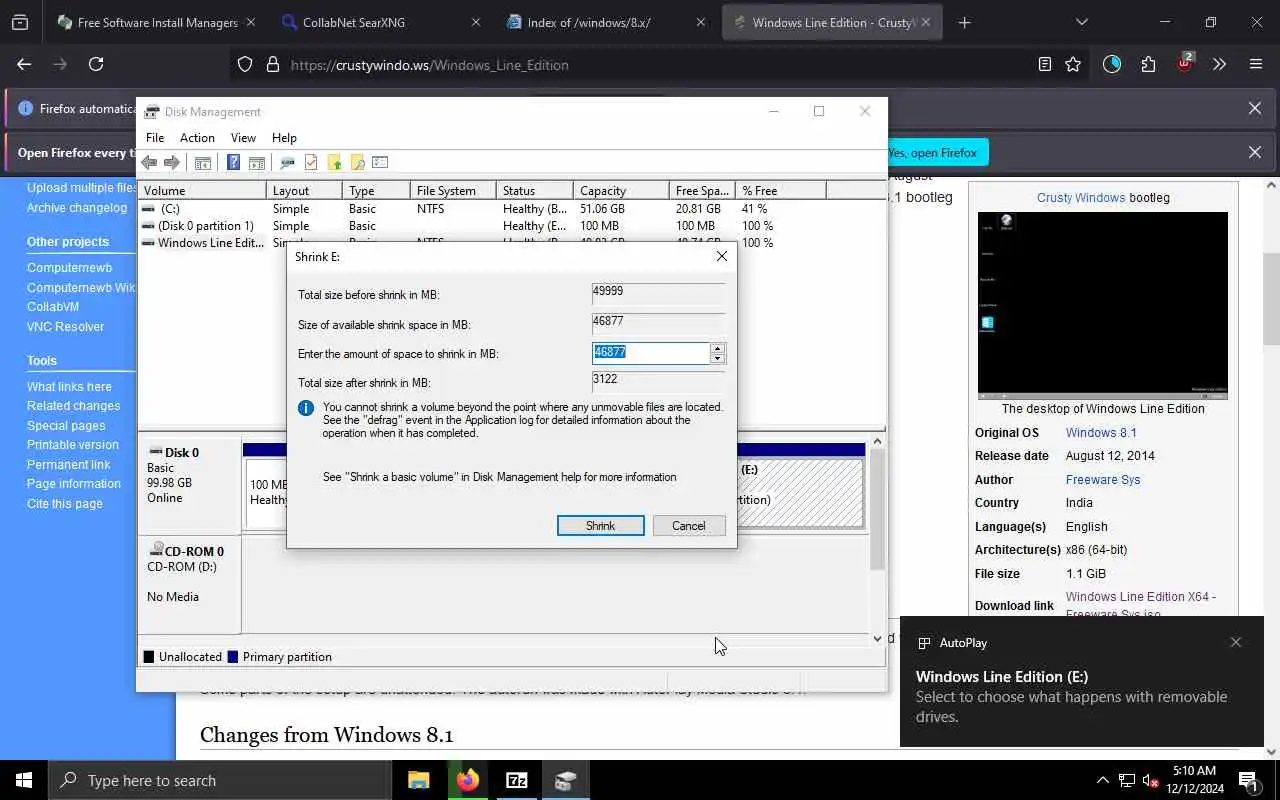This screenshot has width=1280, height=800.
Task: Open the Windows Start menu
Action: coord(24,780)
